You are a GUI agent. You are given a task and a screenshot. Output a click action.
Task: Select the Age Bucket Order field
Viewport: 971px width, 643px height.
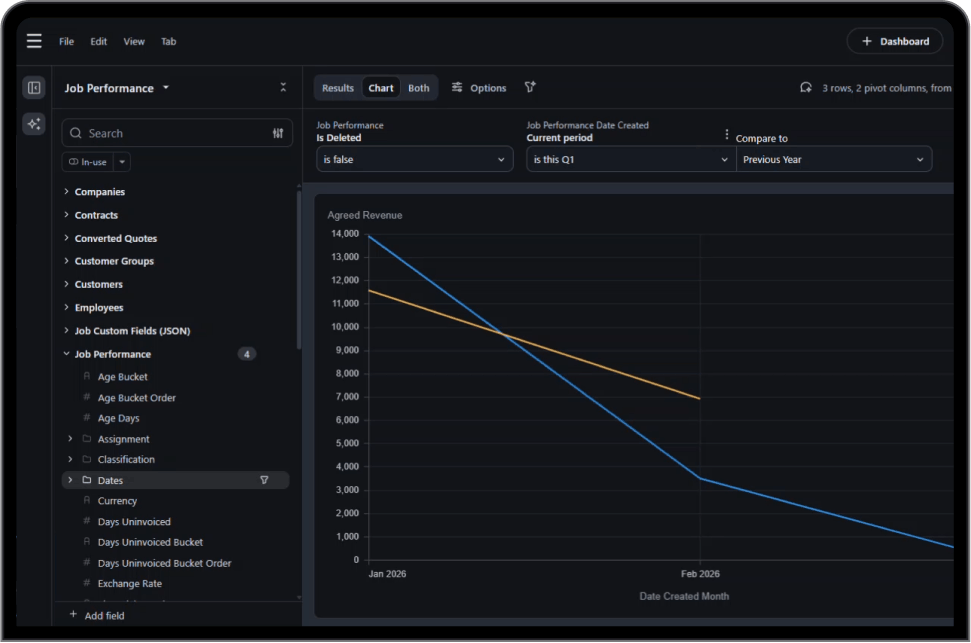tap(137, 398)
